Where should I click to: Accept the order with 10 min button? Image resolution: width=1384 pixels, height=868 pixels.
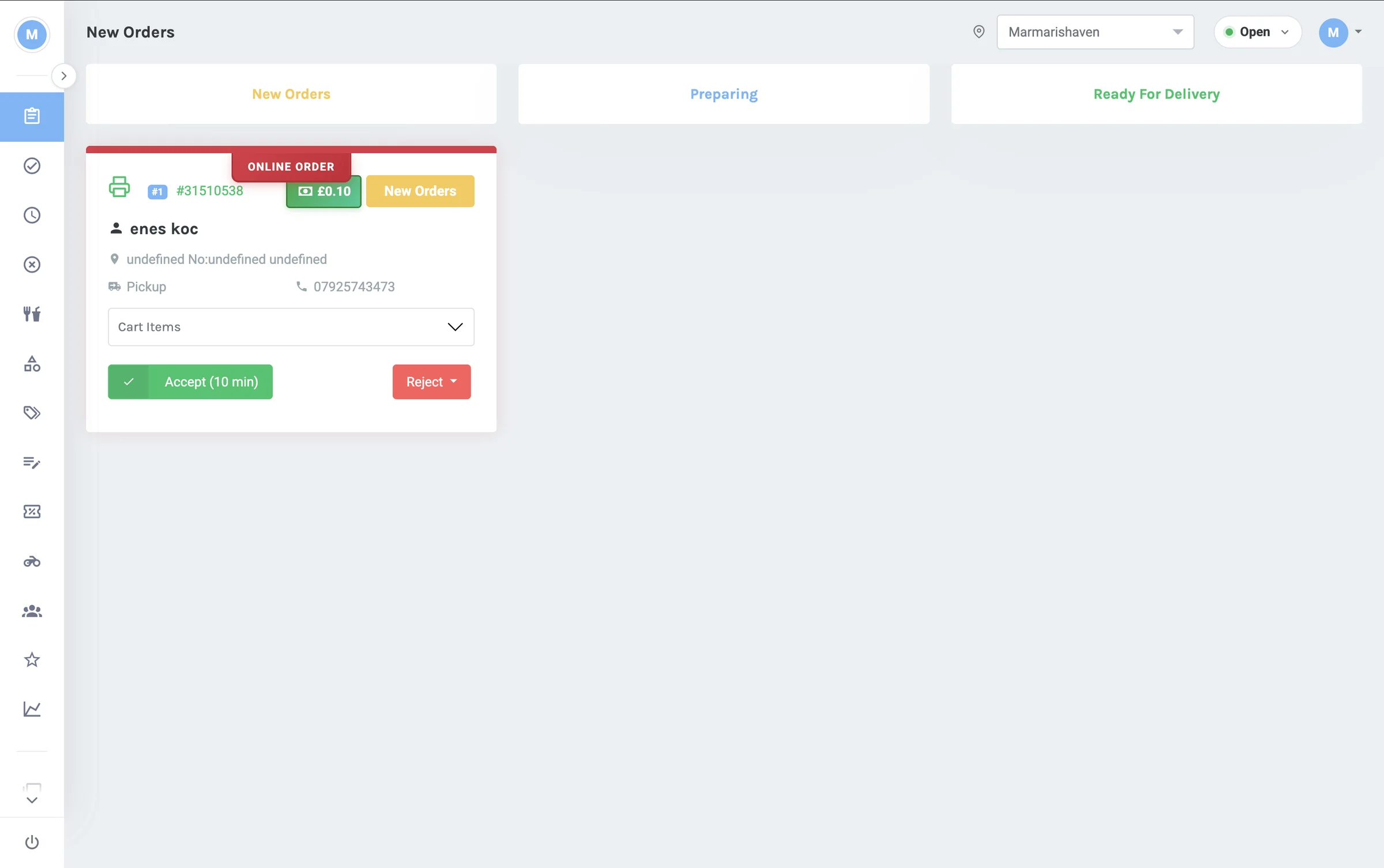tap(190, 382)
